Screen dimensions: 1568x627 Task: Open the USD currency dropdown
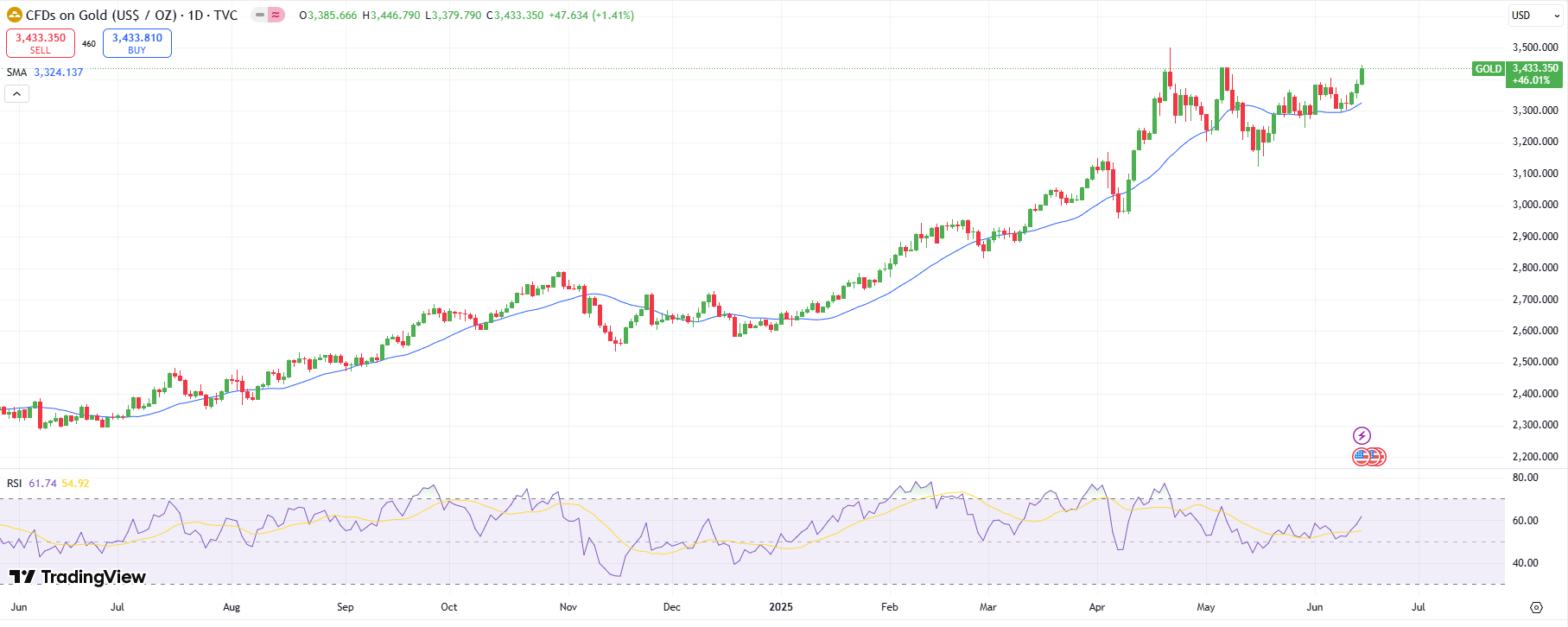(x=1535, y=16)
